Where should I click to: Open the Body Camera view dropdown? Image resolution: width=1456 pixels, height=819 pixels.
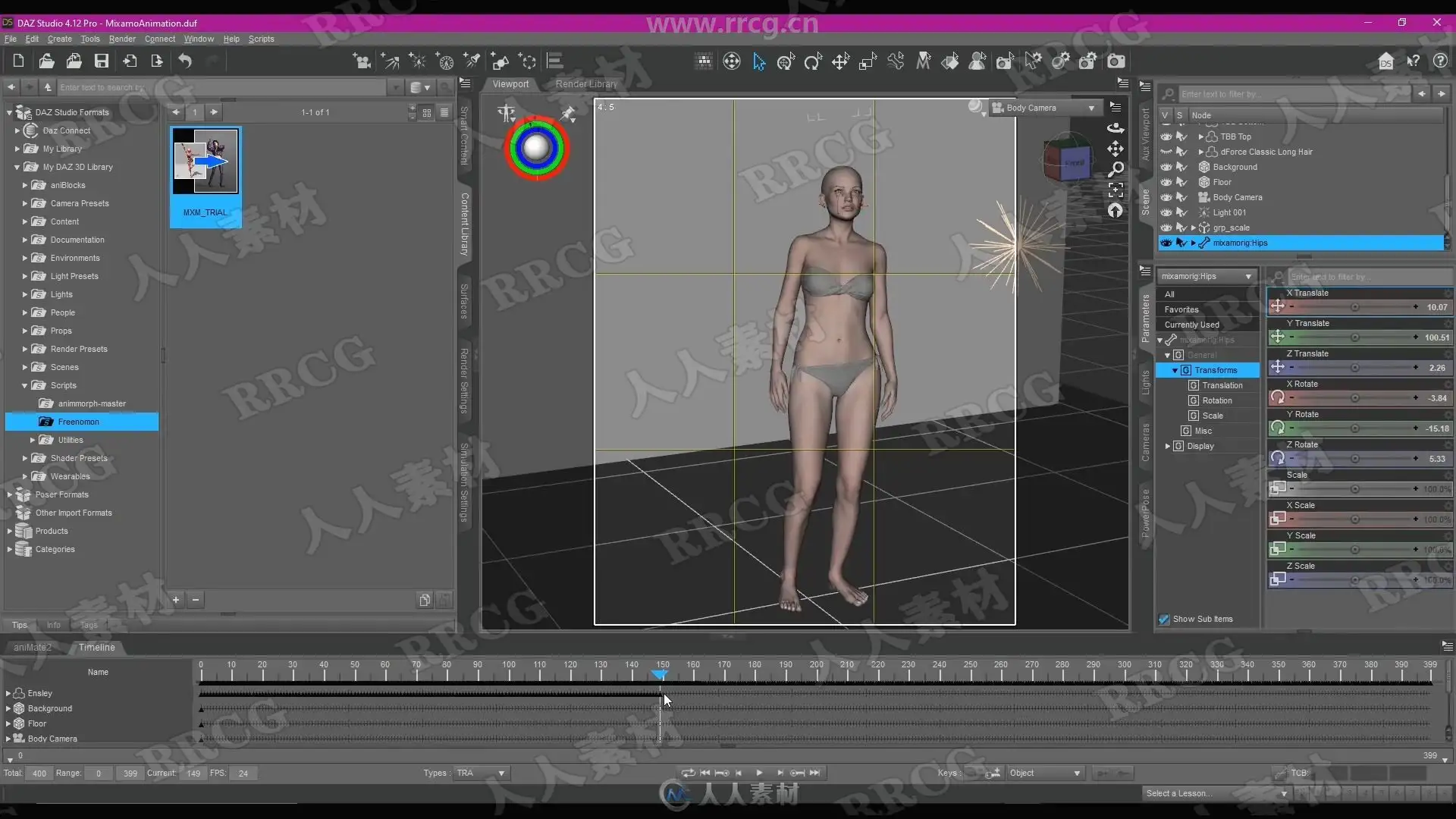pos(1091,108)
